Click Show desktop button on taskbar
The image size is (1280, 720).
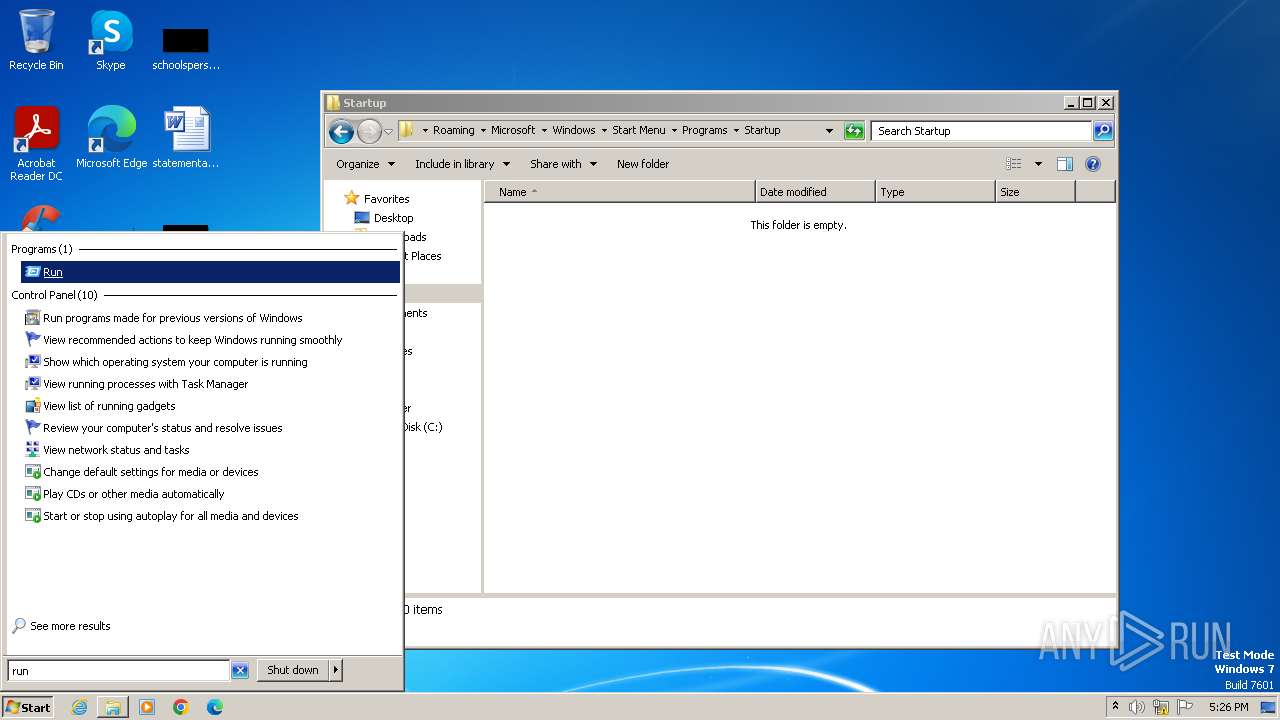[x=1269, y=707]
